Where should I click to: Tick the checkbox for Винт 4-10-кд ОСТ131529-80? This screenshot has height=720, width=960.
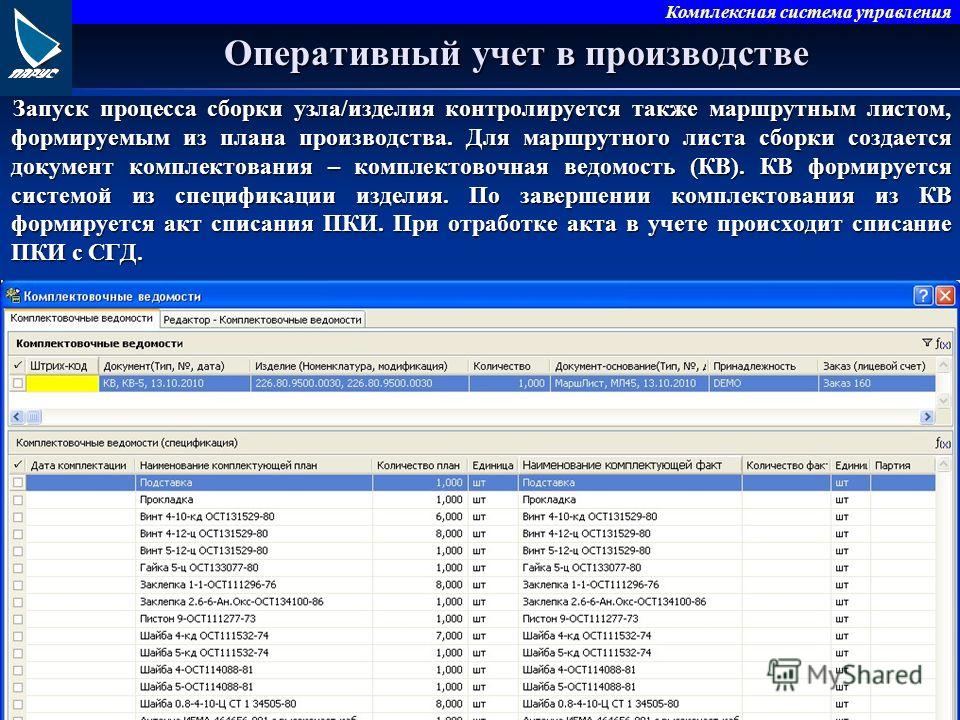point(18,517)
